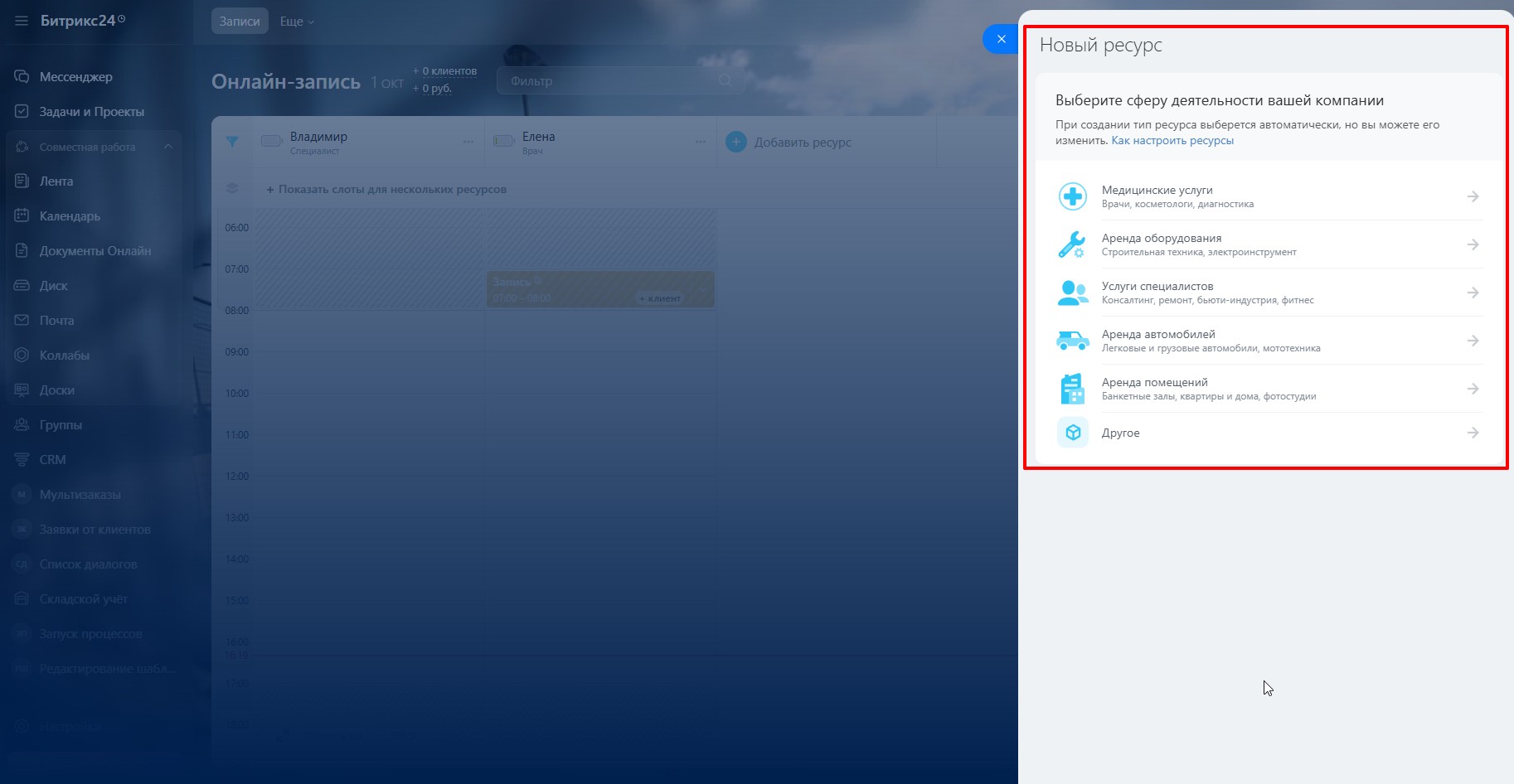
Task: Open the Как настроить ресурсы help link
Action: click(x=1172, y=141)
